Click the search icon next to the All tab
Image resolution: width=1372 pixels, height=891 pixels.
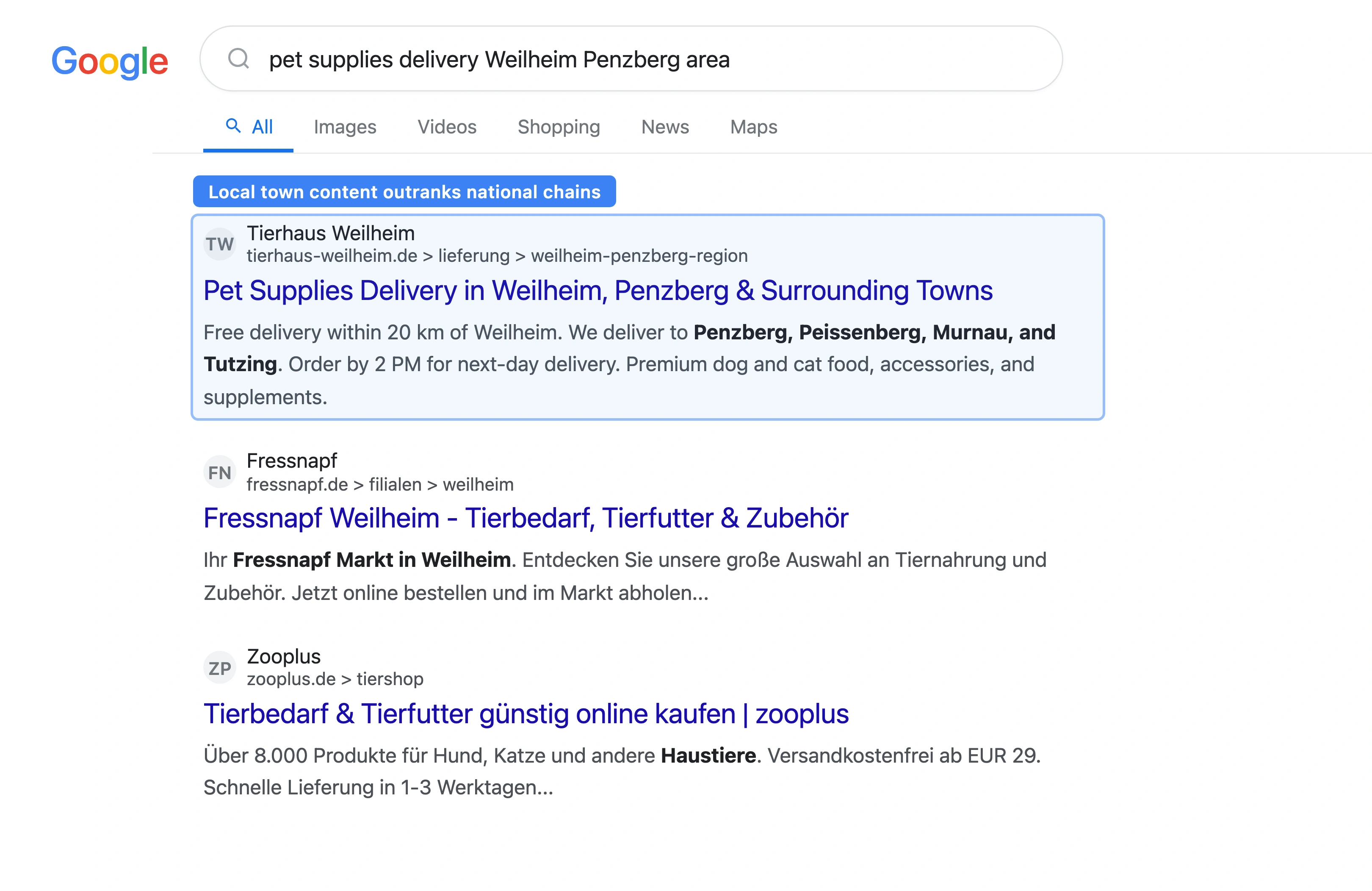233,126
